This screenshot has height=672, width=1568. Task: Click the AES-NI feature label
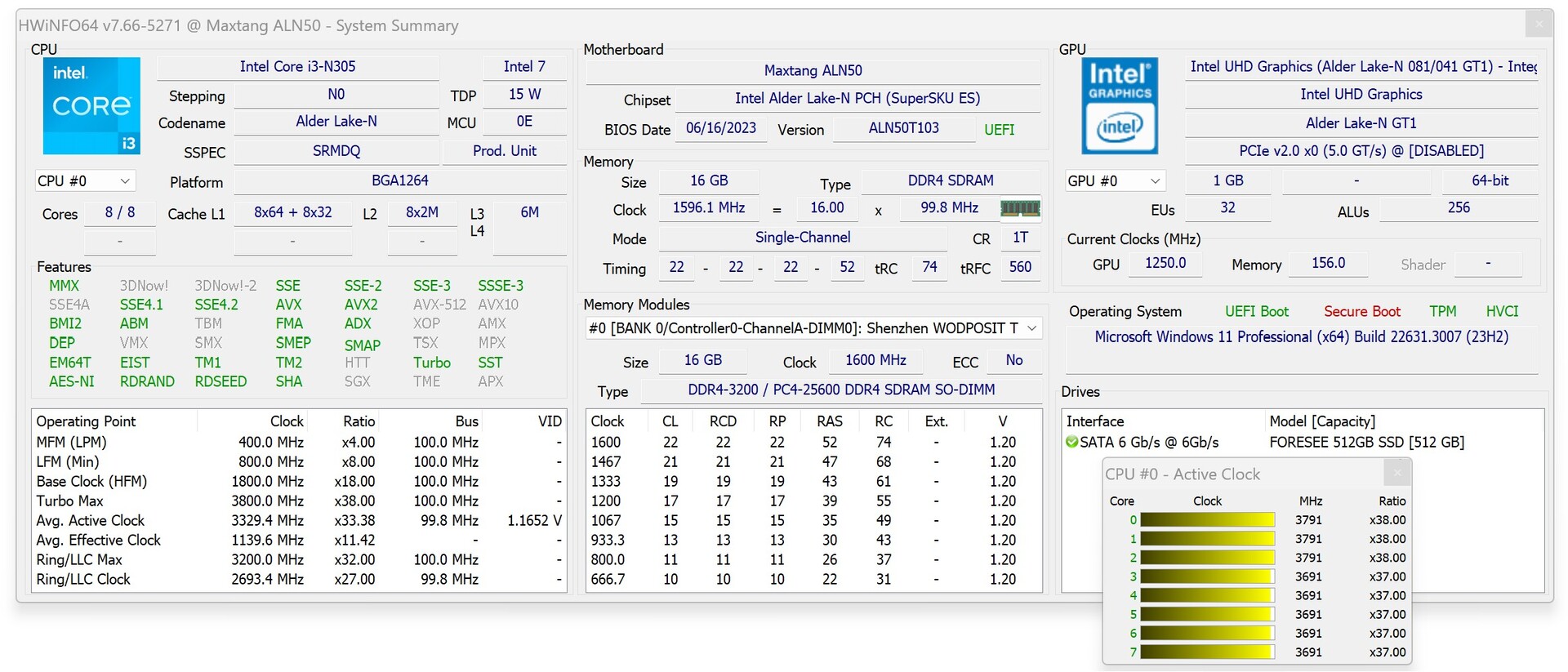pyautogui.click(x=71, y=381)
